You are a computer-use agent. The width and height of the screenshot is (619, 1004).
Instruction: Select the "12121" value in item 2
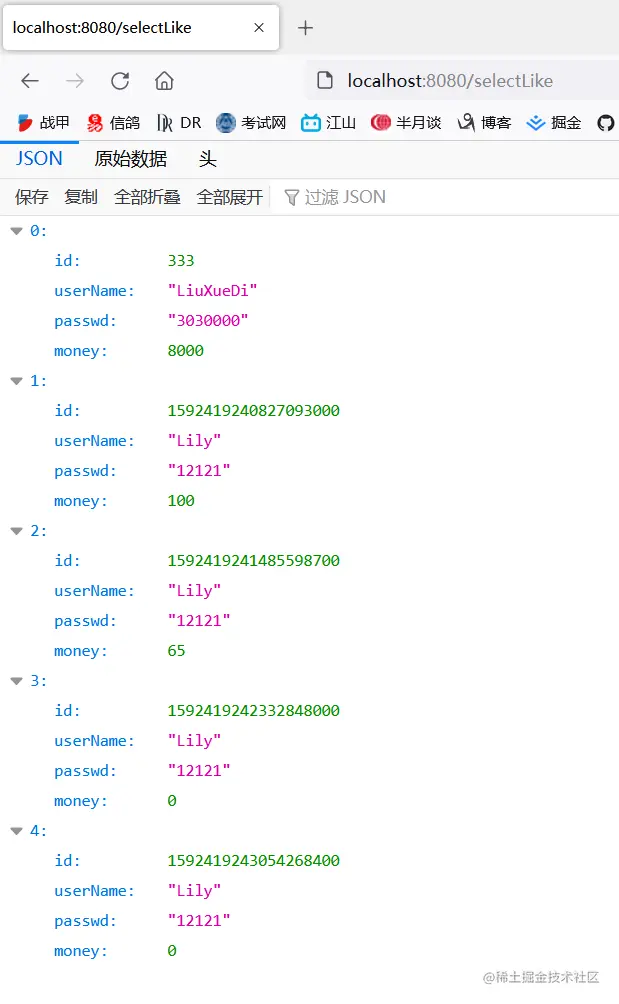(x=199, y=620)
